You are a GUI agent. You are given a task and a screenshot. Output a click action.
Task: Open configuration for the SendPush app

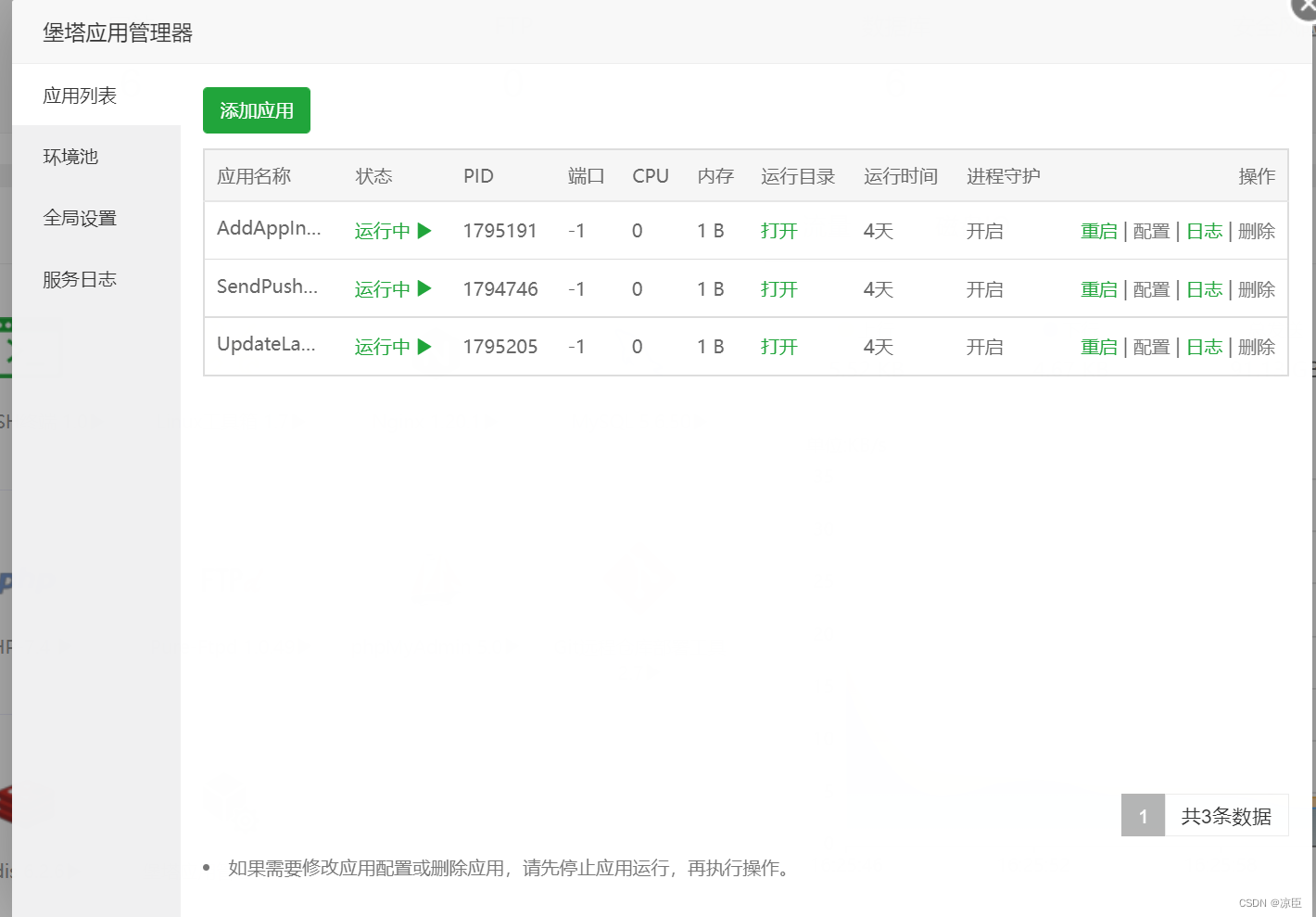point(1151,288)
